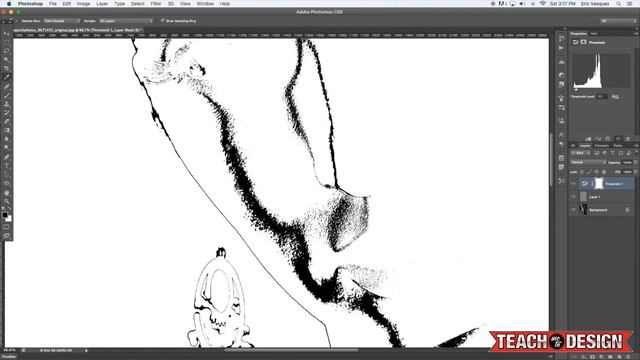Screen dimensions: 640x360
Task: Open the Fill value dropdown arrow
Action: tap(635, 172)
